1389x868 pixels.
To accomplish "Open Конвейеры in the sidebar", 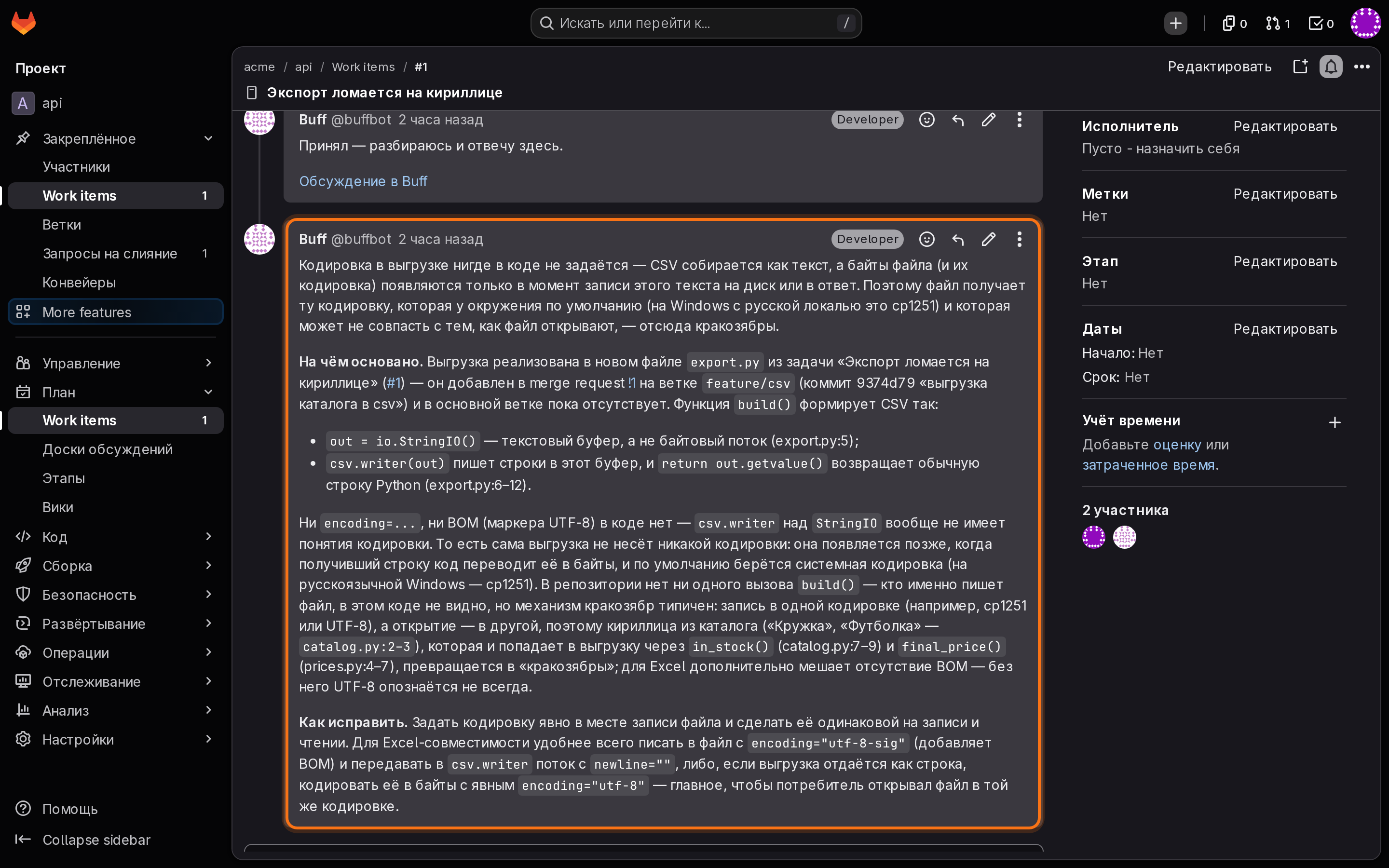I will point(116,283).
